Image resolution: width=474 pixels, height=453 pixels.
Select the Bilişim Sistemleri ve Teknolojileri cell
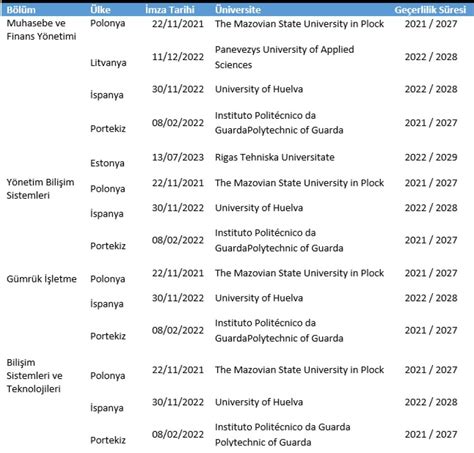pos(34,376)
